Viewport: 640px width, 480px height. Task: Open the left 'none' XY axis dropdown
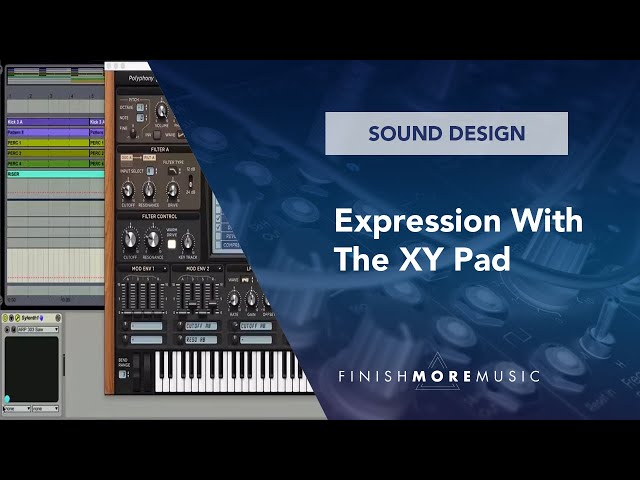(17, 409)
